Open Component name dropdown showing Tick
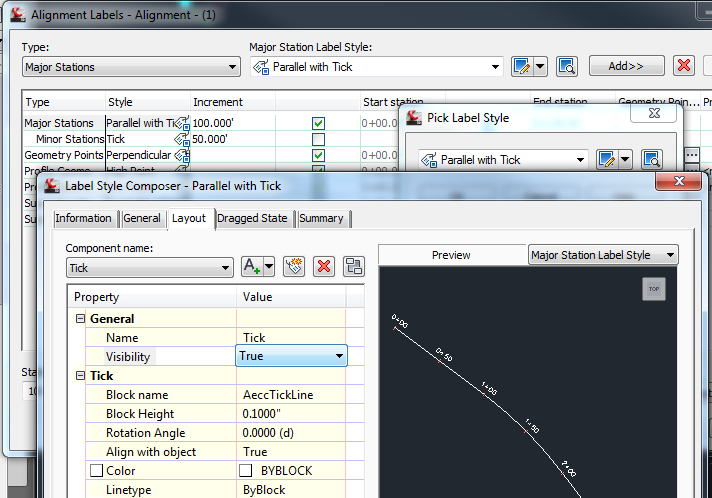 [x=149, y=268]
